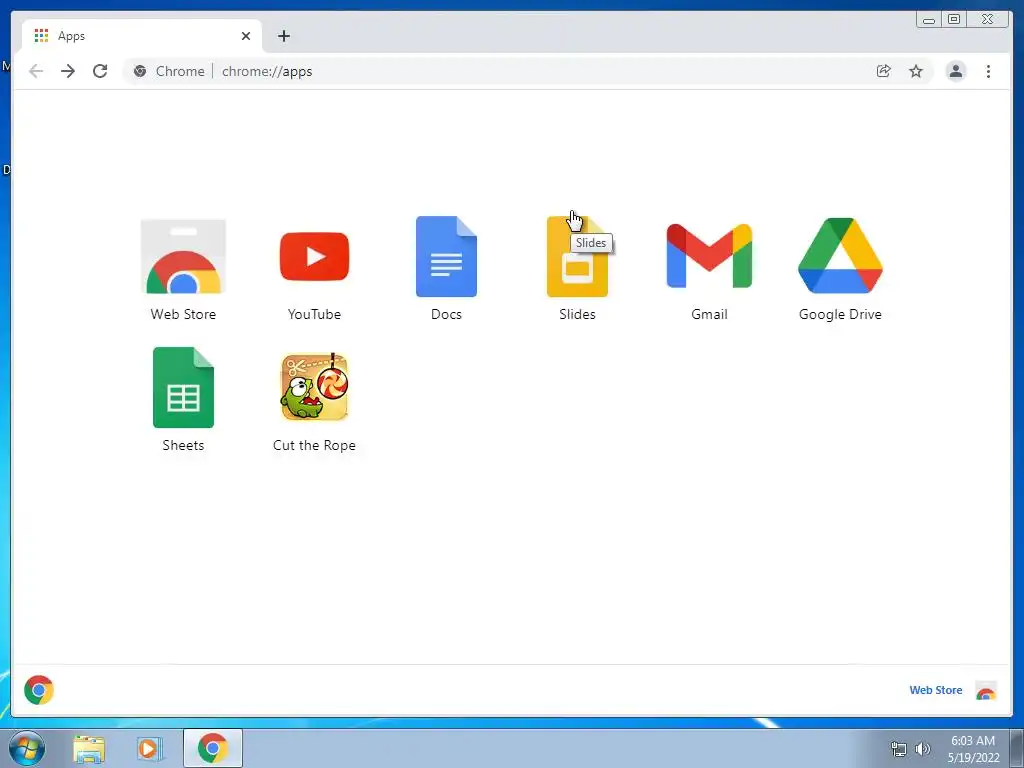The image size is (1024, 768).
Task: Click the Sheets label text
Action: [183, 445]
